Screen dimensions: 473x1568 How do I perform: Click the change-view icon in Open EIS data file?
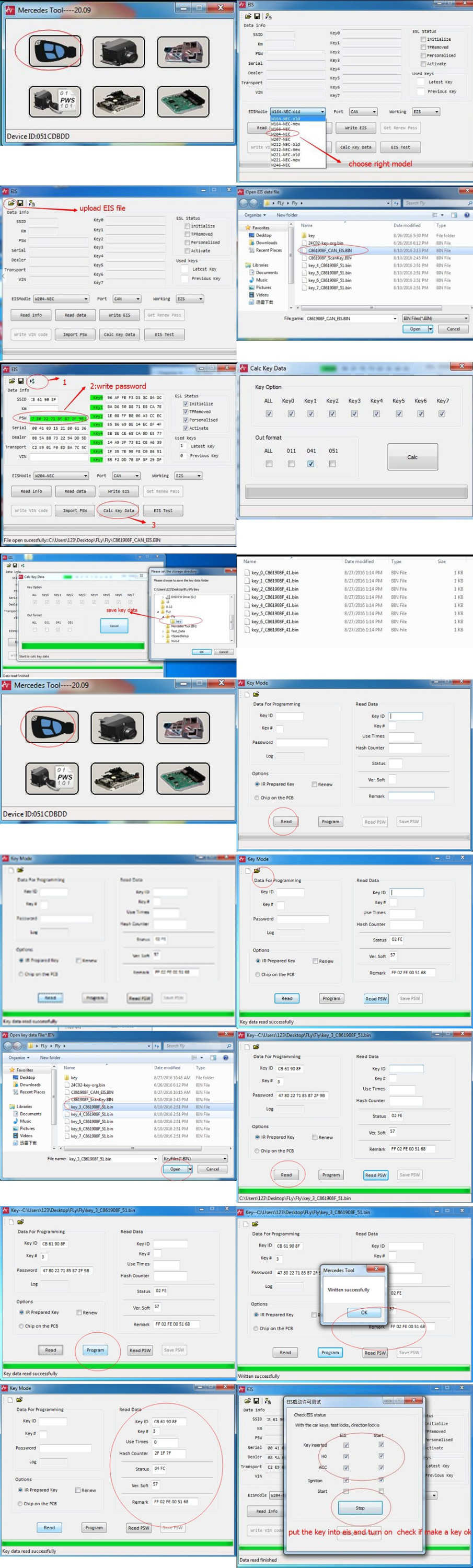[435, 215]
